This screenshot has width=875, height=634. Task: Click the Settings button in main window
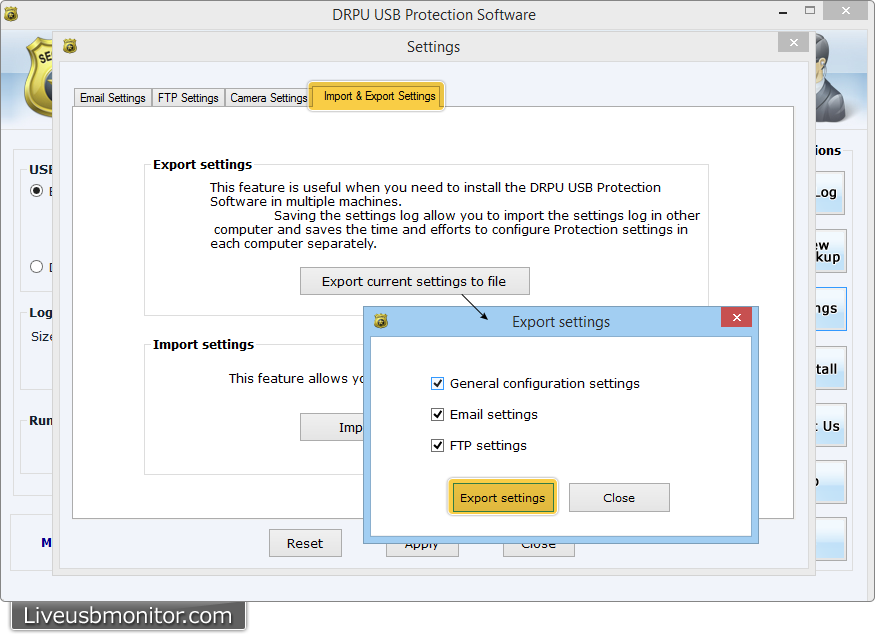click(x=830, y=309)
